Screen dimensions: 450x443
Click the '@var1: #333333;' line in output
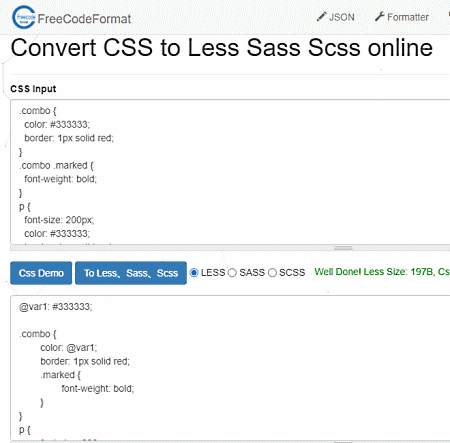[56, 307]
